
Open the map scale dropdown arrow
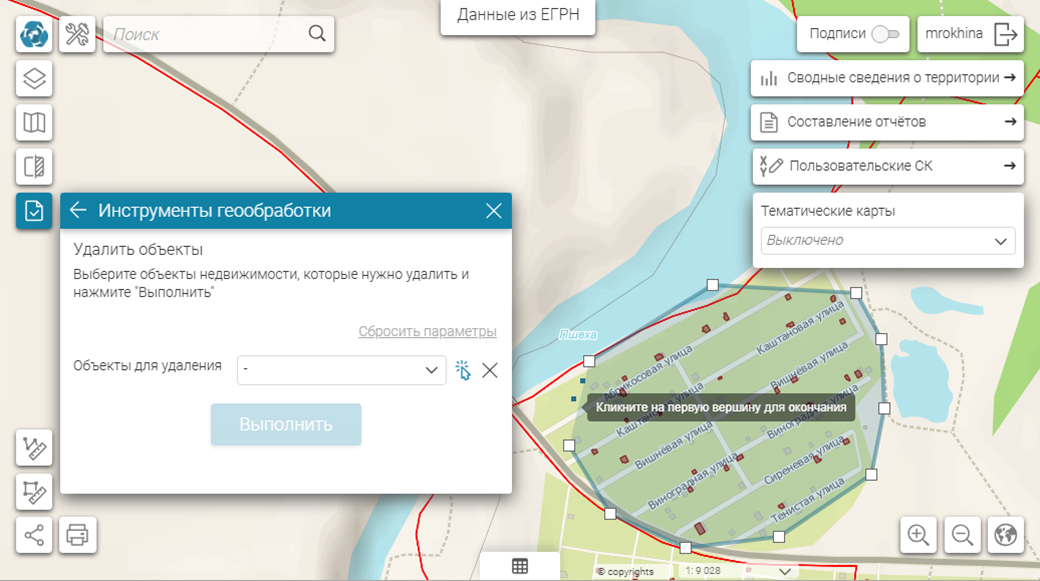[x=786, y=571]
